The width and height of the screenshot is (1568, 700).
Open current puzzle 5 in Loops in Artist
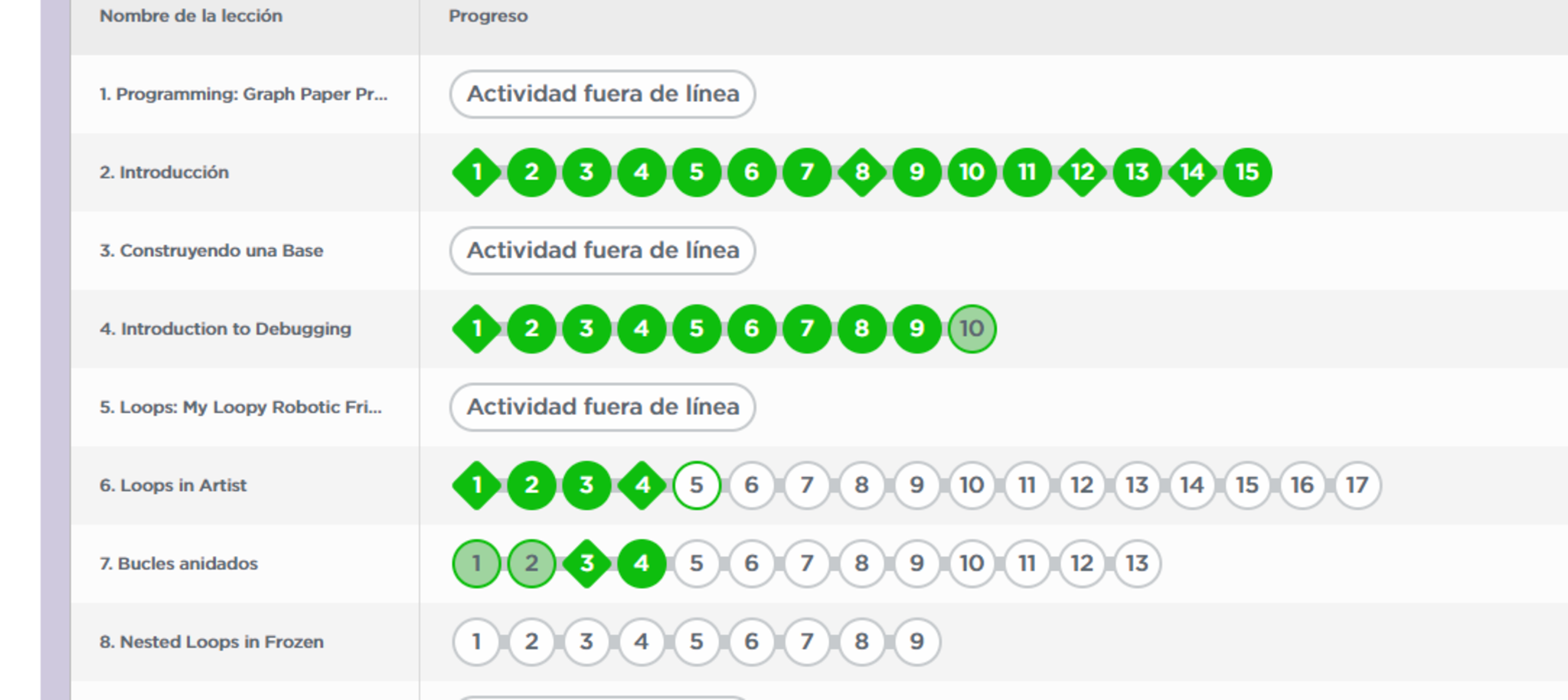697,485
